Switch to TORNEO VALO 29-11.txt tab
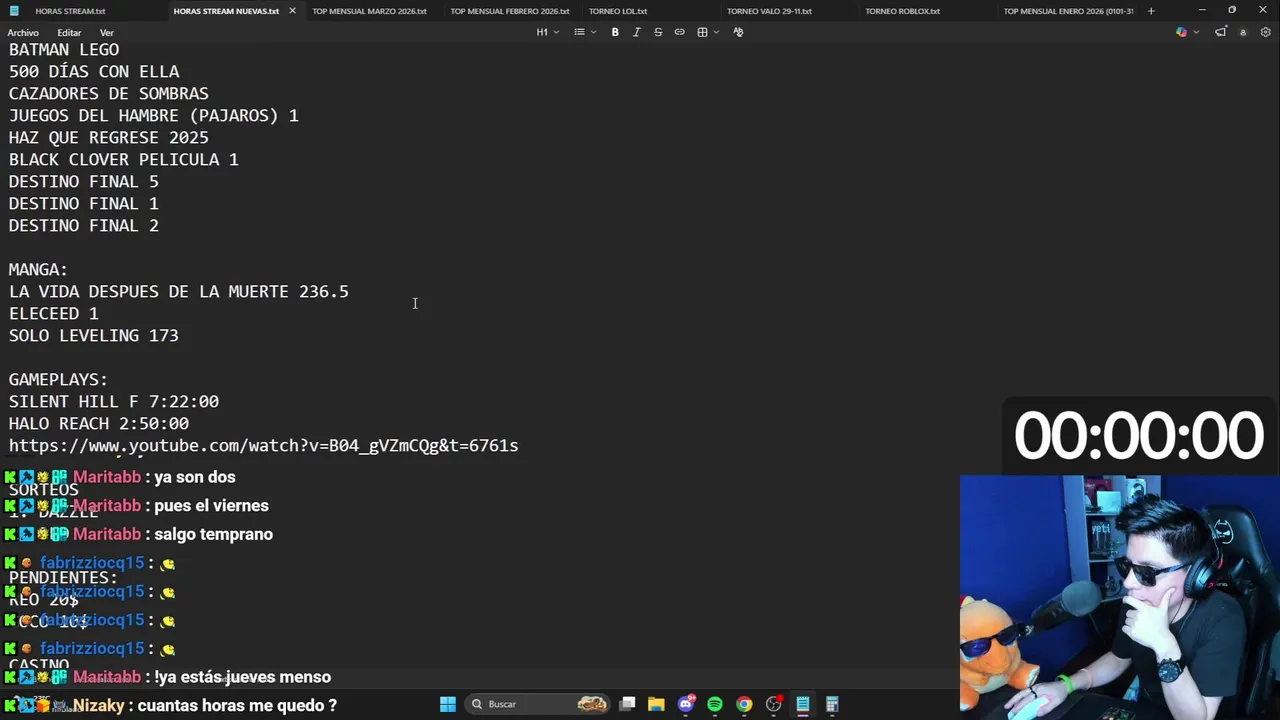The width and height of the screenshot is (1280, 720). 769,11
